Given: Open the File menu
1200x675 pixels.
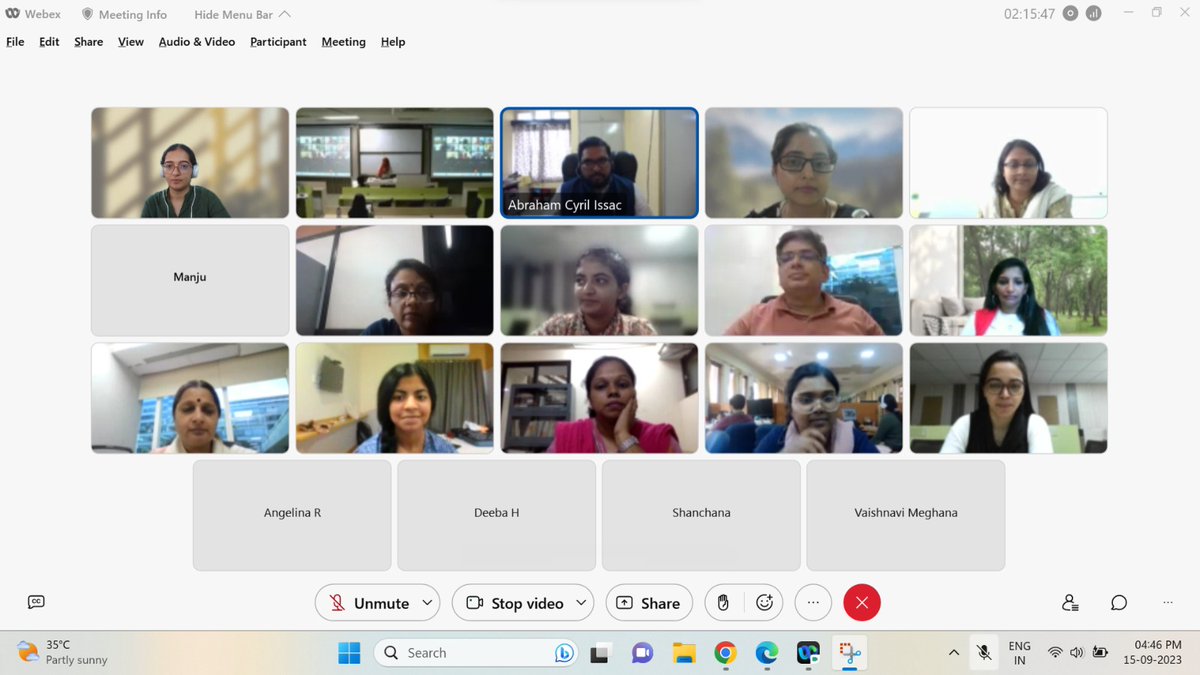Looking at the screenshot, I should 15,42.
